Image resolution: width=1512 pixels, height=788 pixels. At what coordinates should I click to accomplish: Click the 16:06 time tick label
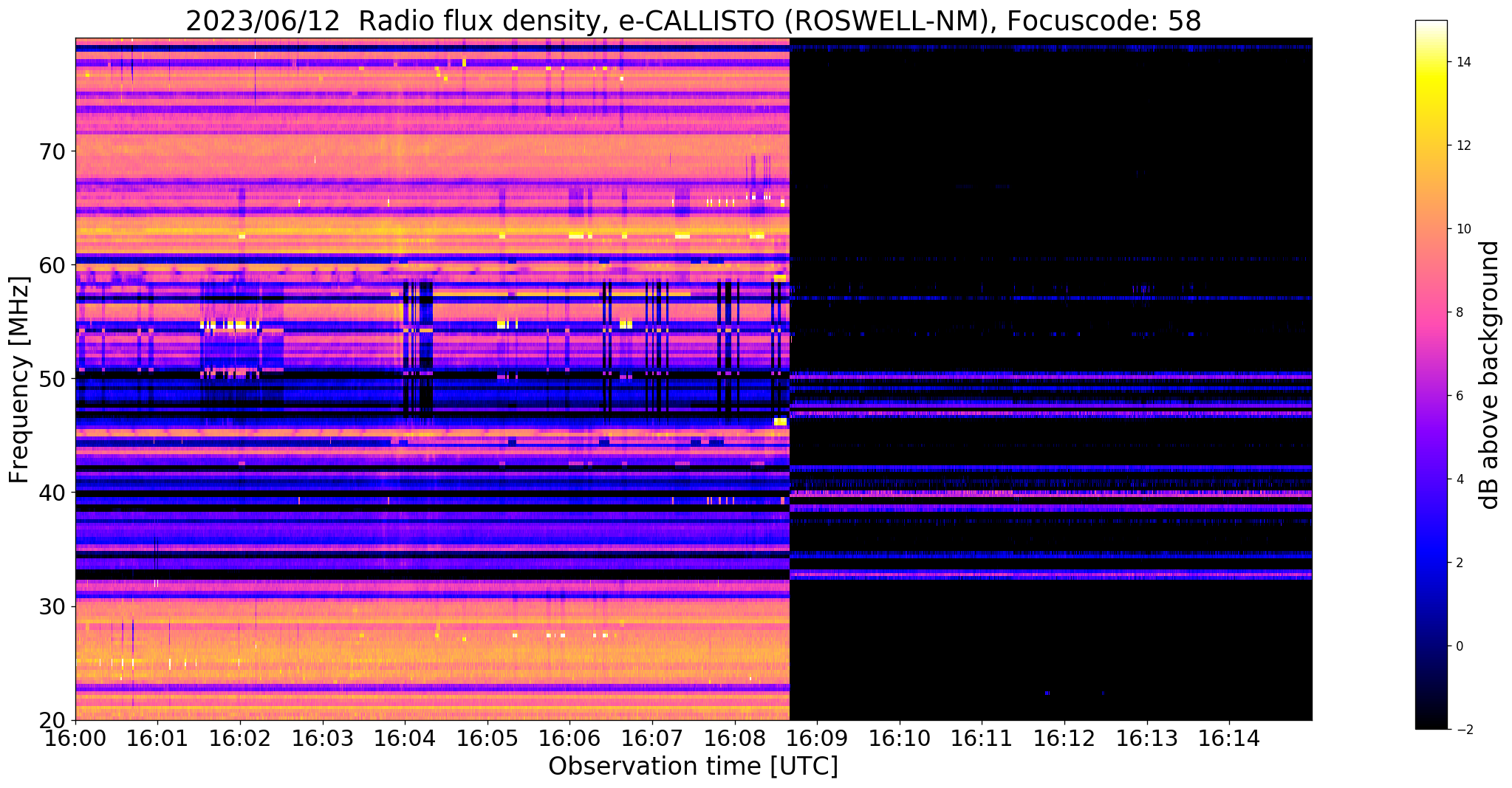[x=569, y=737]
